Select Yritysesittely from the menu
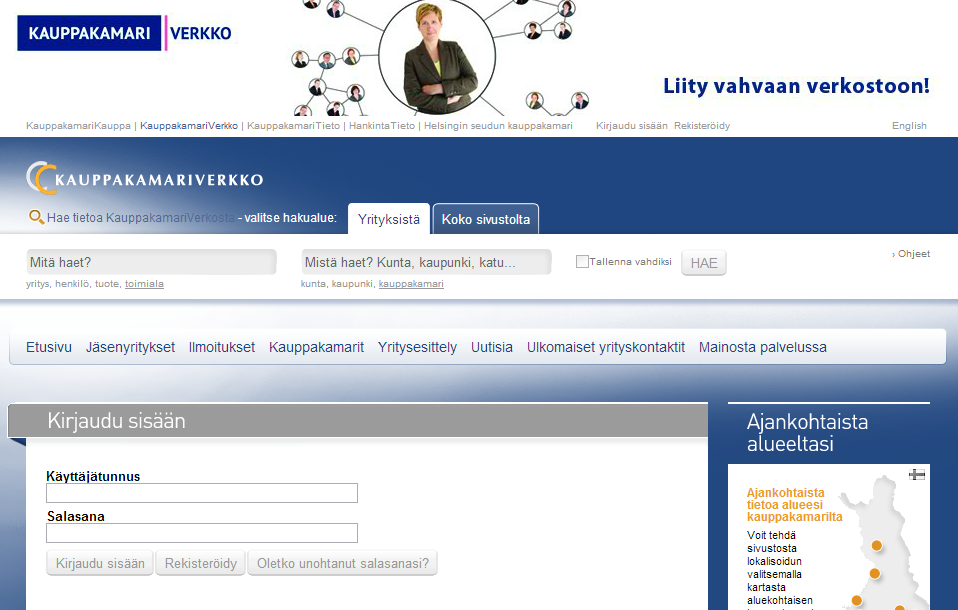 pyautogui.click(x=417, y=347)
